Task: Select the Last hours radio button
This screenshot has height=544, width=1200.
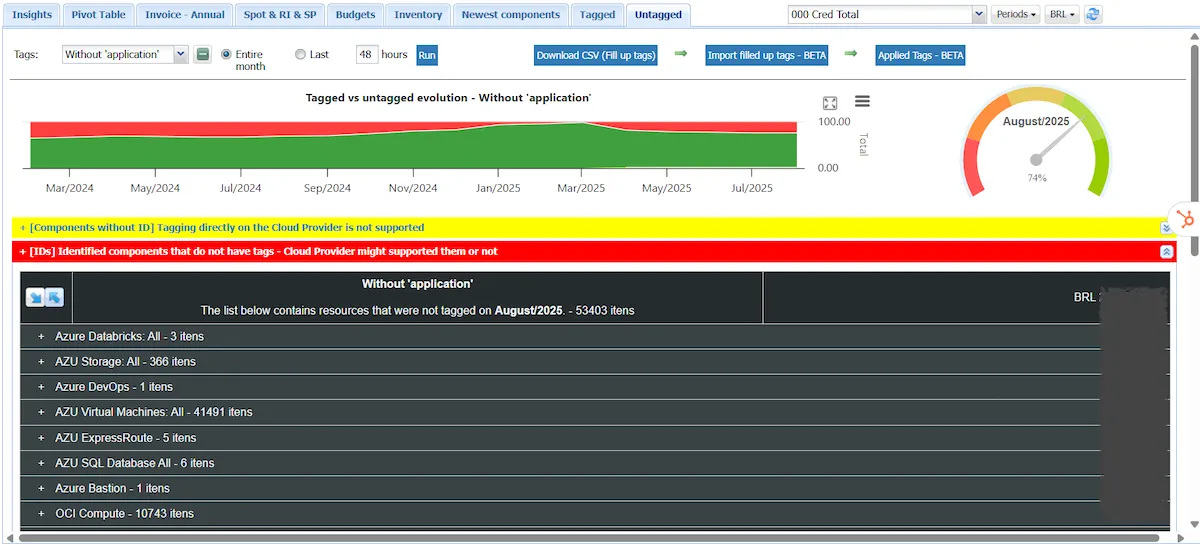Action: (x=300, y=55)
